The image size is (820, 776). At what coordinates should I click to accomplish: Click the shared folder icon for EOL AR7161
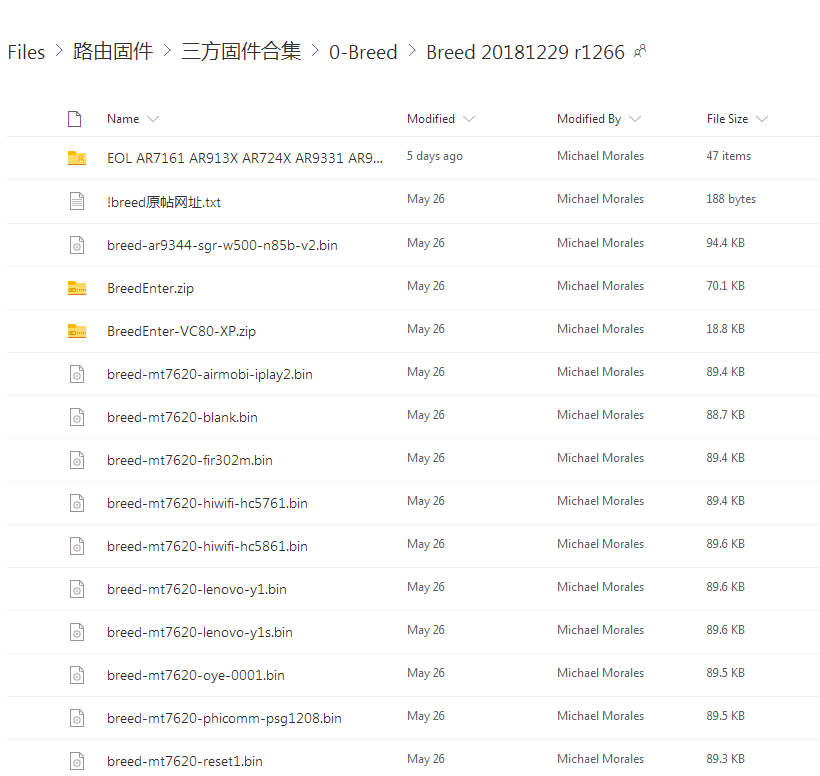point(77,157)
